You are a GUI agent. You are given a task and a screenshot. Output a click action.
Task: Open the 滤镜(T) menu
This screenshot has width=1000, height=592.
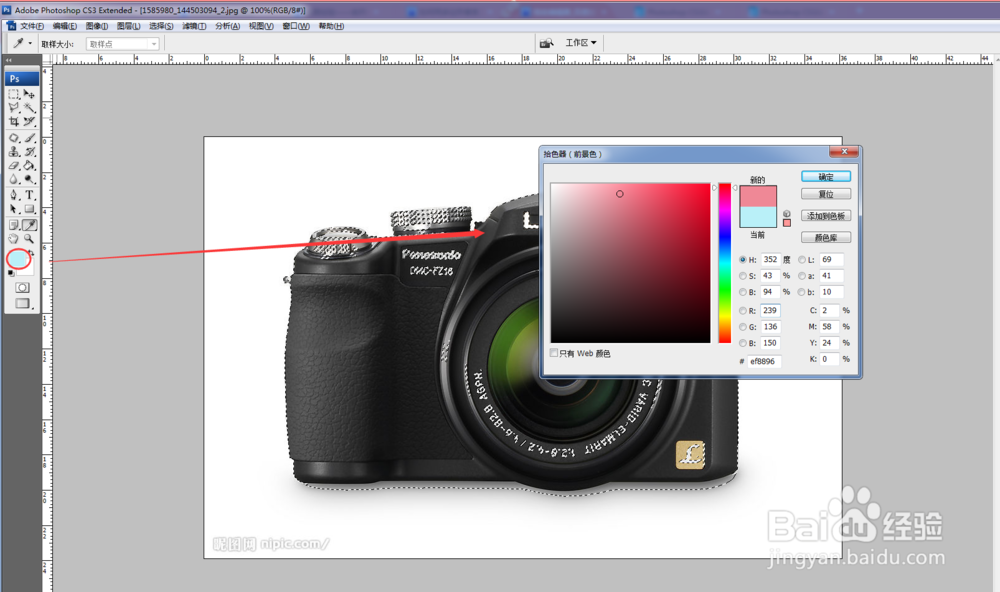(194, 26)
